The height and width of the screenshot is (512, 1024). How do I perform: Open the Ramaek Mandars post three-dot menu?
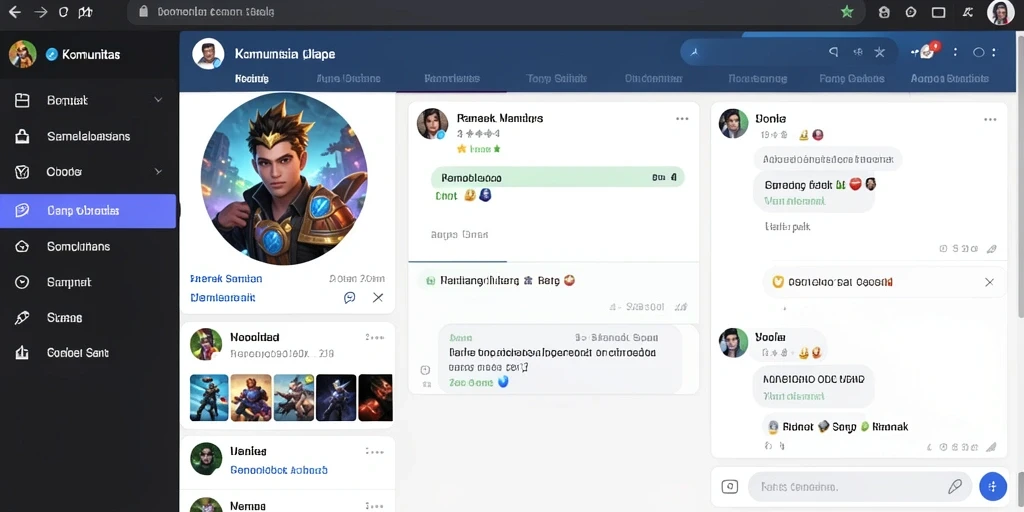tap(682, 119)
